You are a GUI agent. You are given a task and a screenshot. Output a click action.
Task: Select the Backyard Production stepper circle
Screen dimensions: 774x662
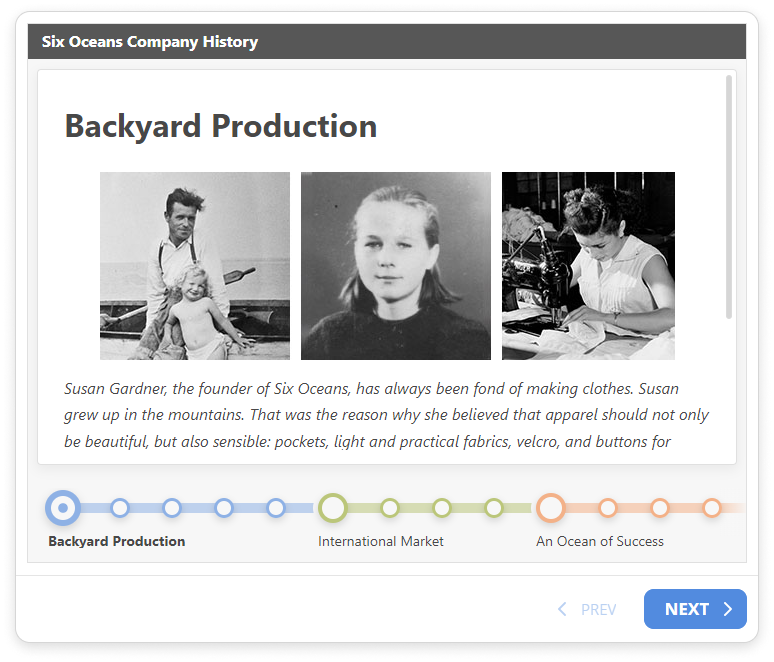[63, 508]
